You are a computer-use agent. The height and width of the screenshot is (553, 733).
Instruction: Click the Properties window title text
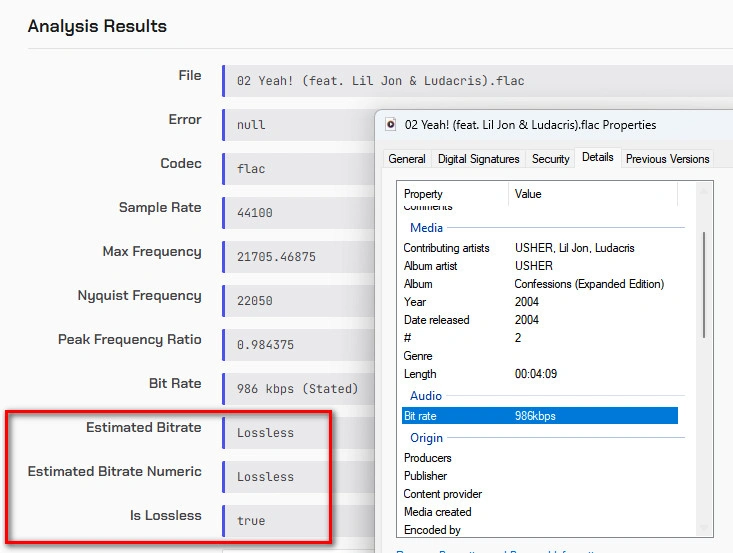[x=530, y=125]
